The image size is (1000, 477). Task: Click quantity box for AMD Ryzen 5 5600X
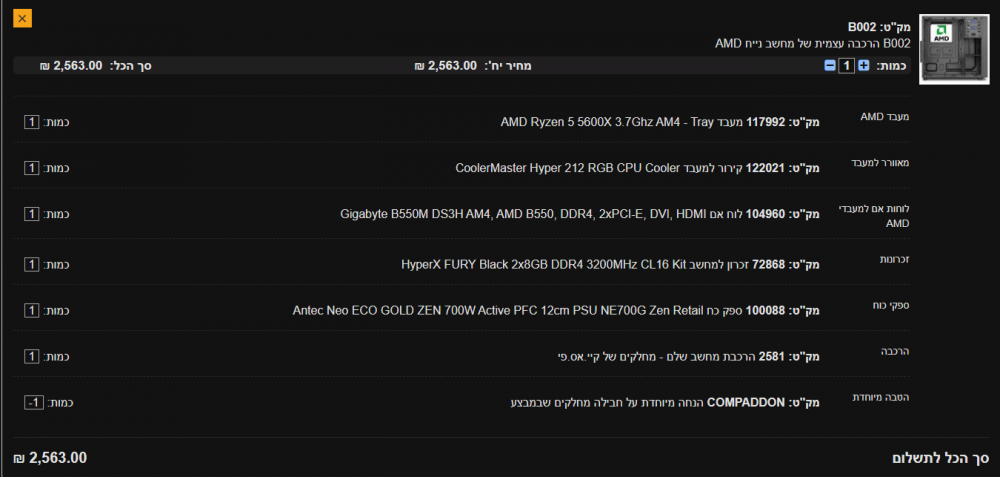click(x=31, y=122)
